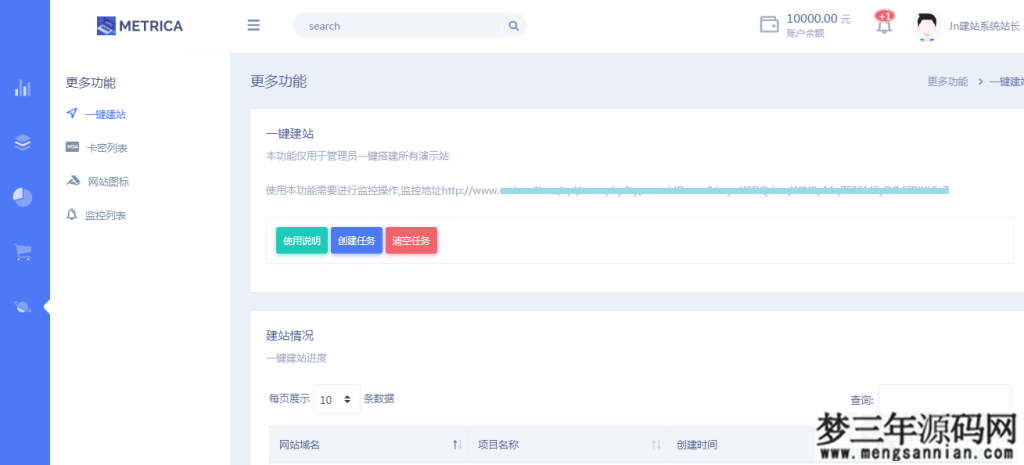This screenshot has height=465, width=1024.
Task: Open the notification bell with +1 badge
Action: coord(884,24)
